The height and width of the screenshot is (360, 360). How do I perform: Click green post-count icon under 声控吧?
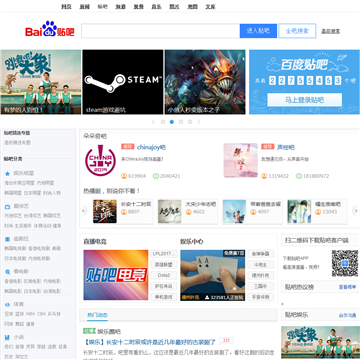[x=299, y=176]
